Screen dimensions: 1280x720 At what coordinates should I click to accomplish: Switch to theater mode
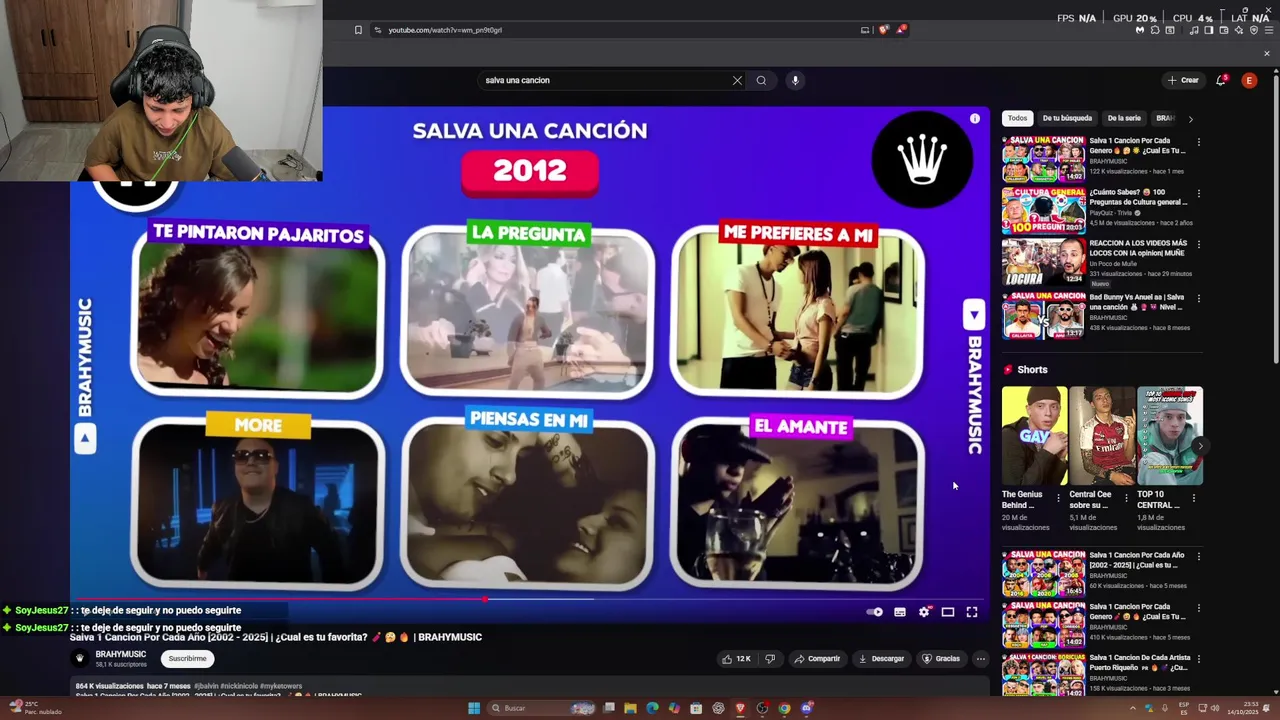click(948, 612)
